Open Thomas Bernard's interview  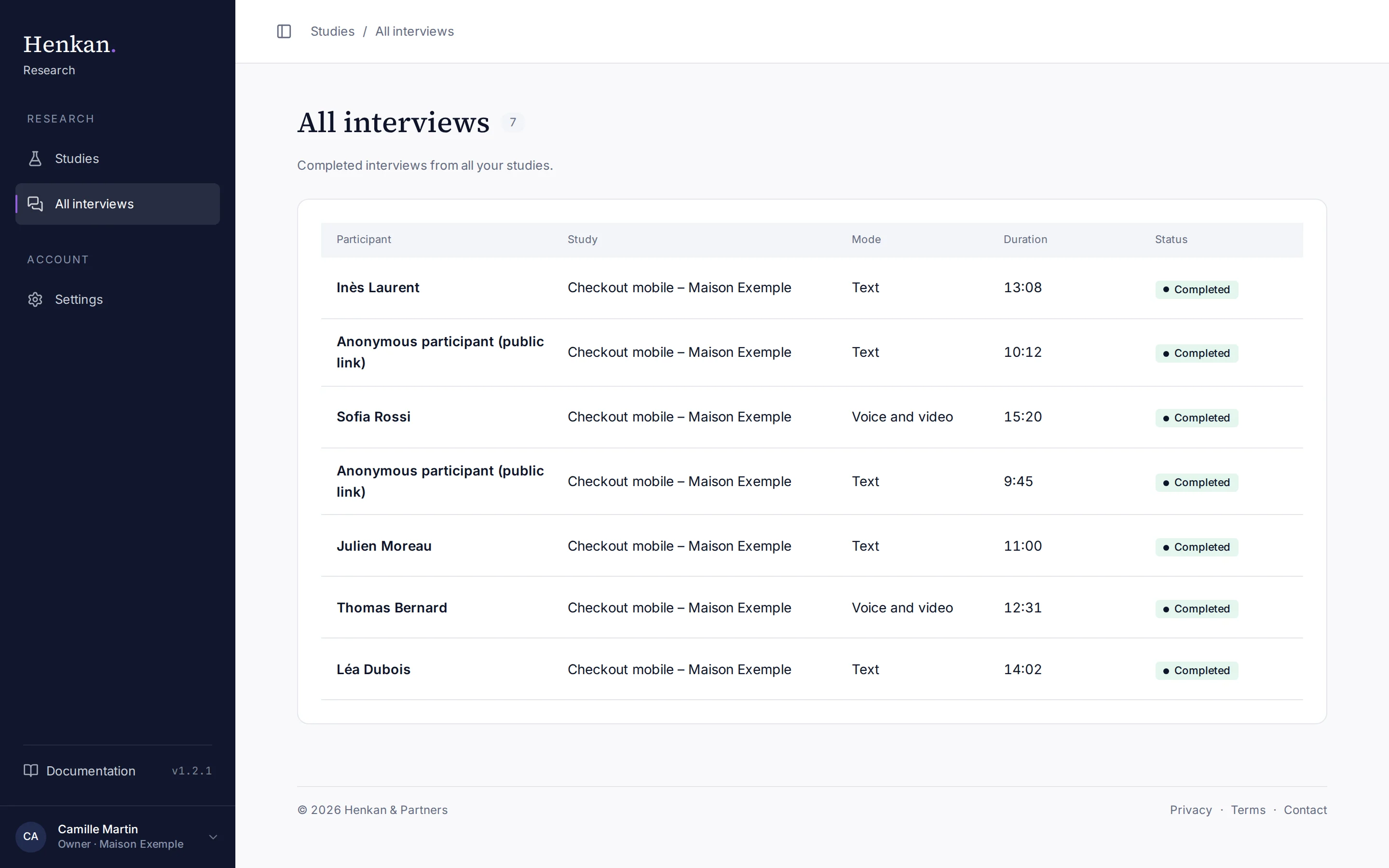(x=812, y=608)
